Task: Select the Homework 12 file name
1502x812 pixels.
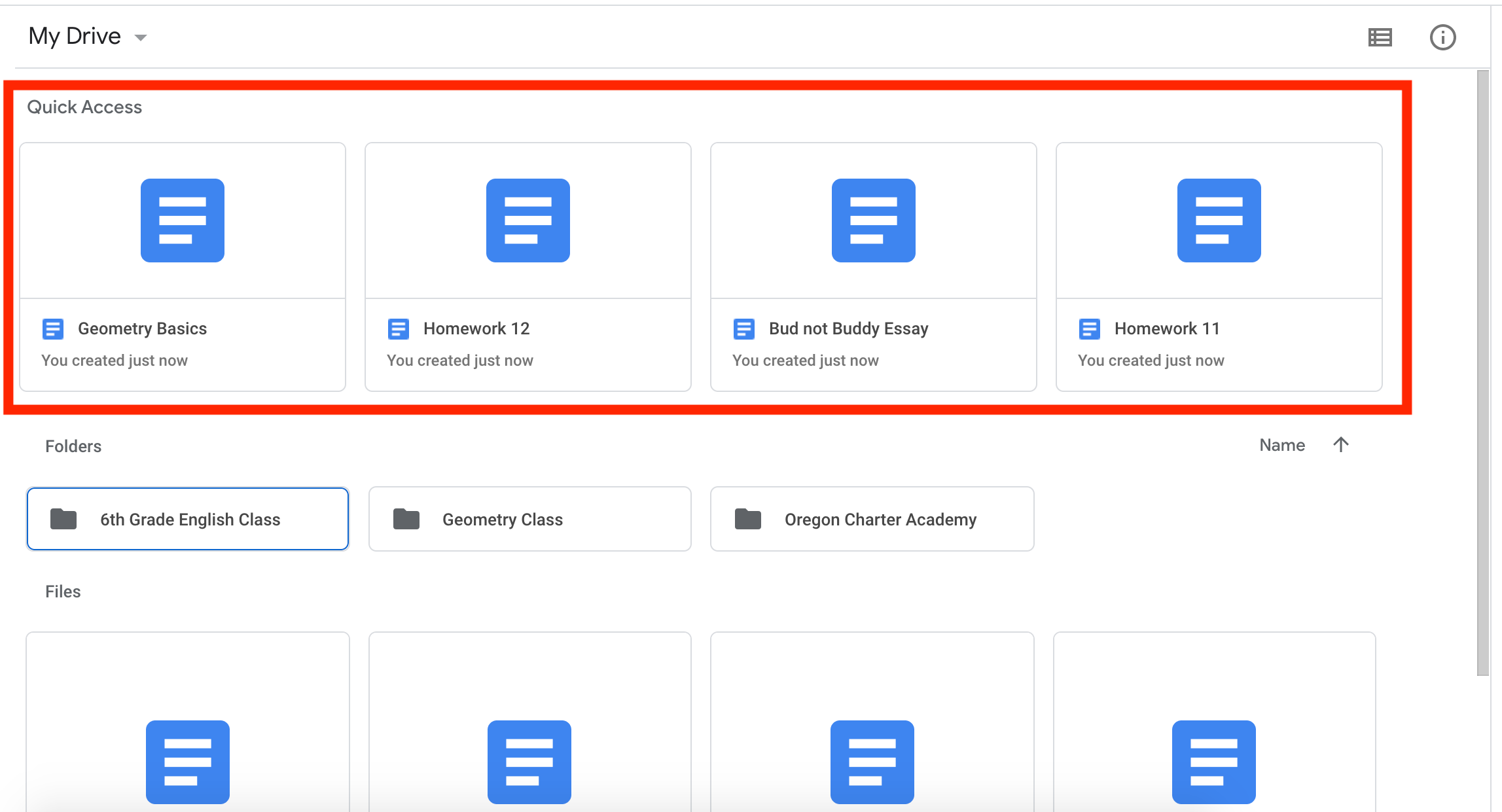Action: pos(476,328)
